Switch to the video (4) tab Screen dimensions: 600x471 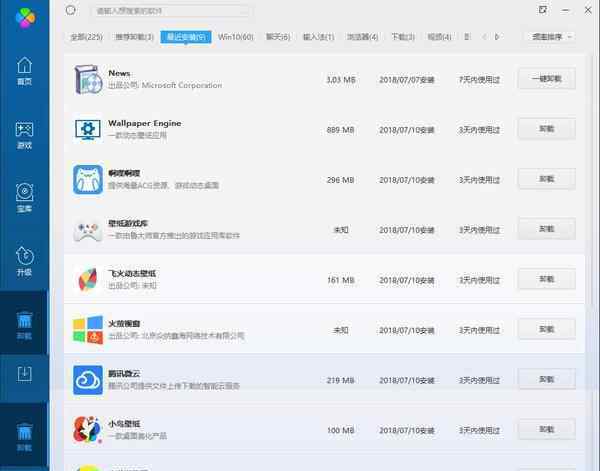pos(439,37)
